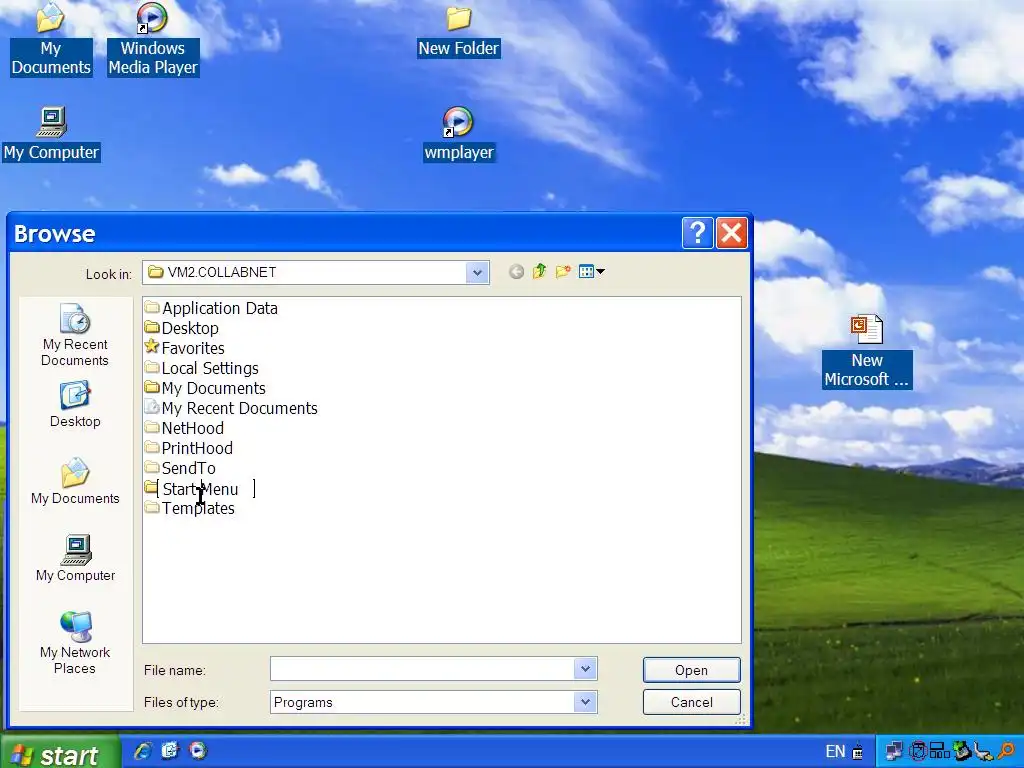The width and height of the screenshot is (1024, 768).
Task: Select My Recent Documents in the file list
Action: [x=231, y=408]
